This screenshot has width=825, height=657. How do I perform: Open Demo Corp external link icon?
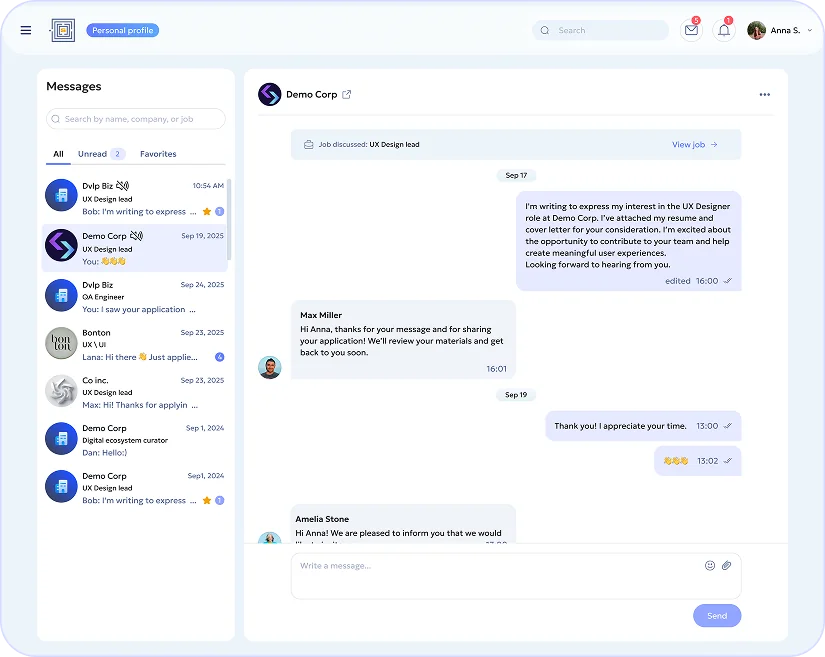pyautogui.click(x=347, y=95)
